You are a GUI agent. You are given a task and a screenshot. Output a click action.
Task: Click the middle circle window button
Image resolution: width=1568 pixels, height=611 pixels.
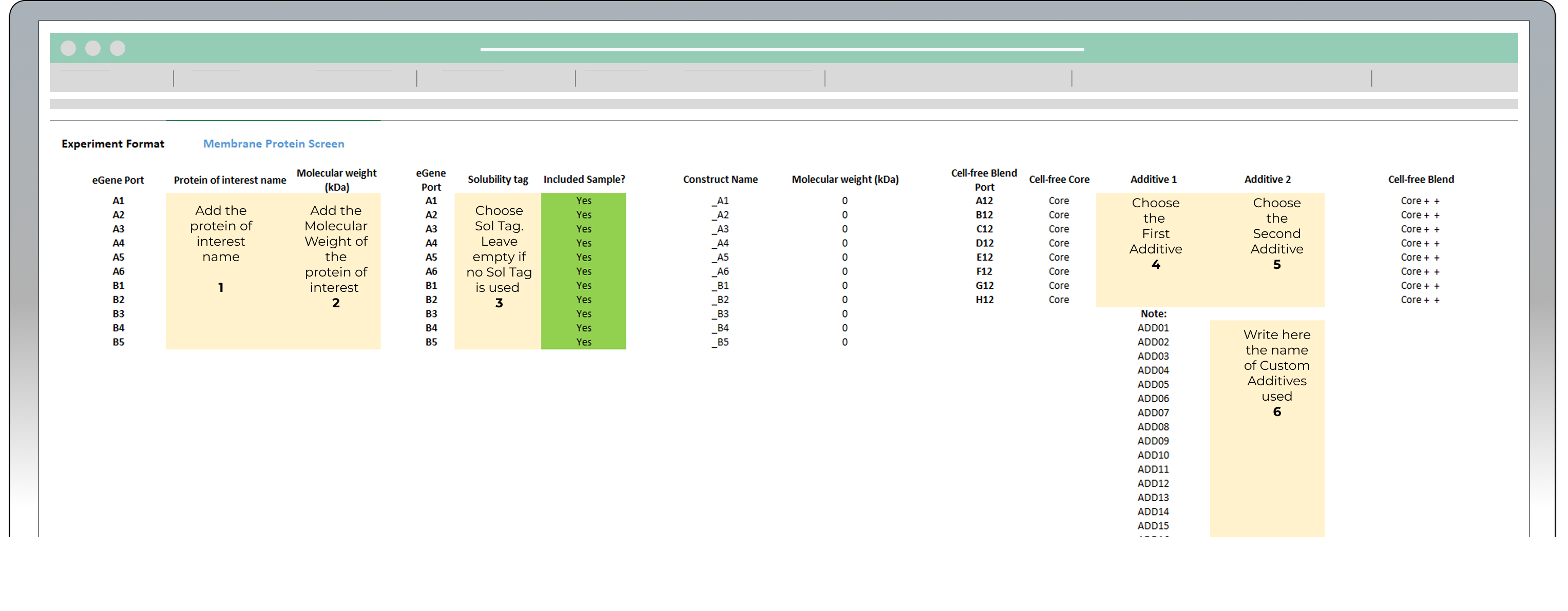click(92, 49)
